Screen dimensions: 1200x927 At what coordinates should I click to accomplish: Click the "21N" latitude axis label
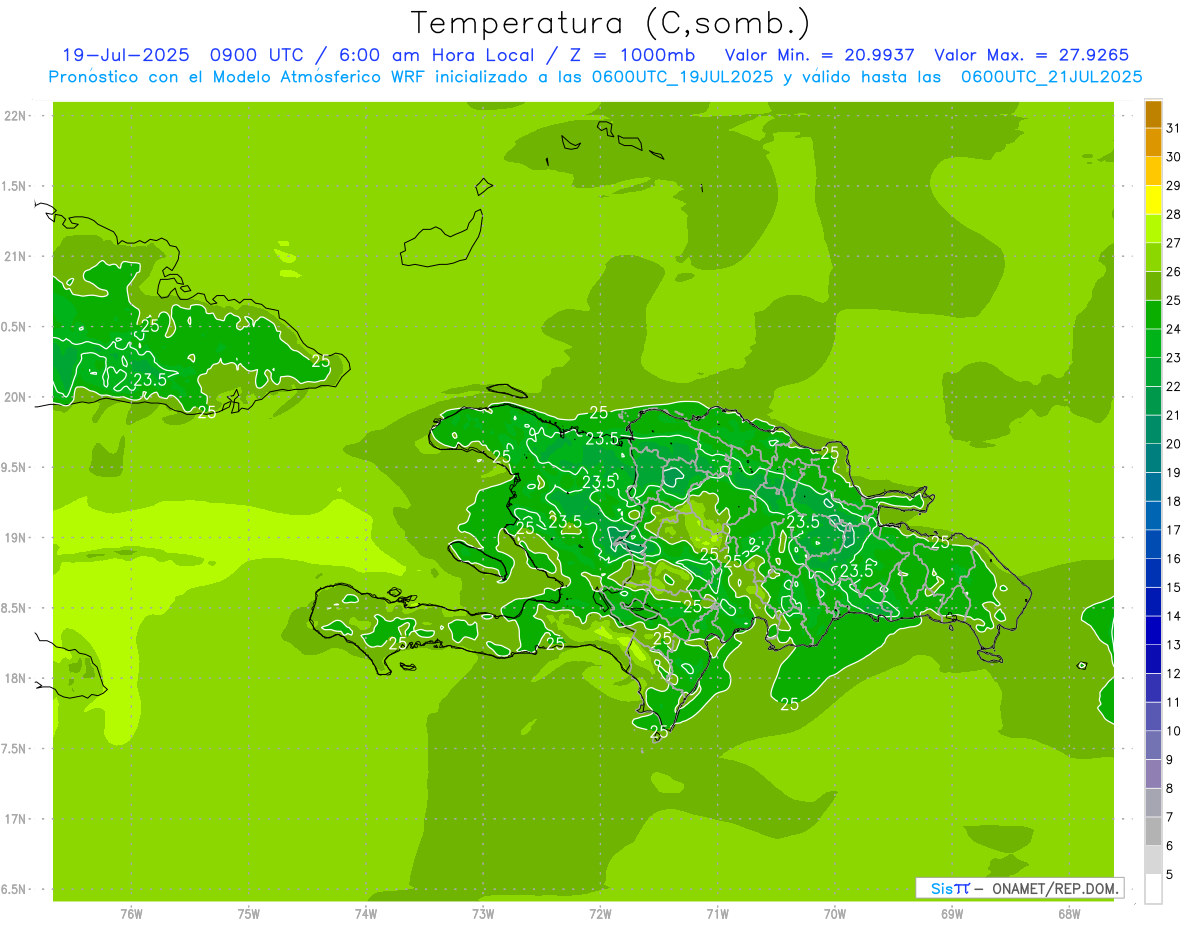16,256
